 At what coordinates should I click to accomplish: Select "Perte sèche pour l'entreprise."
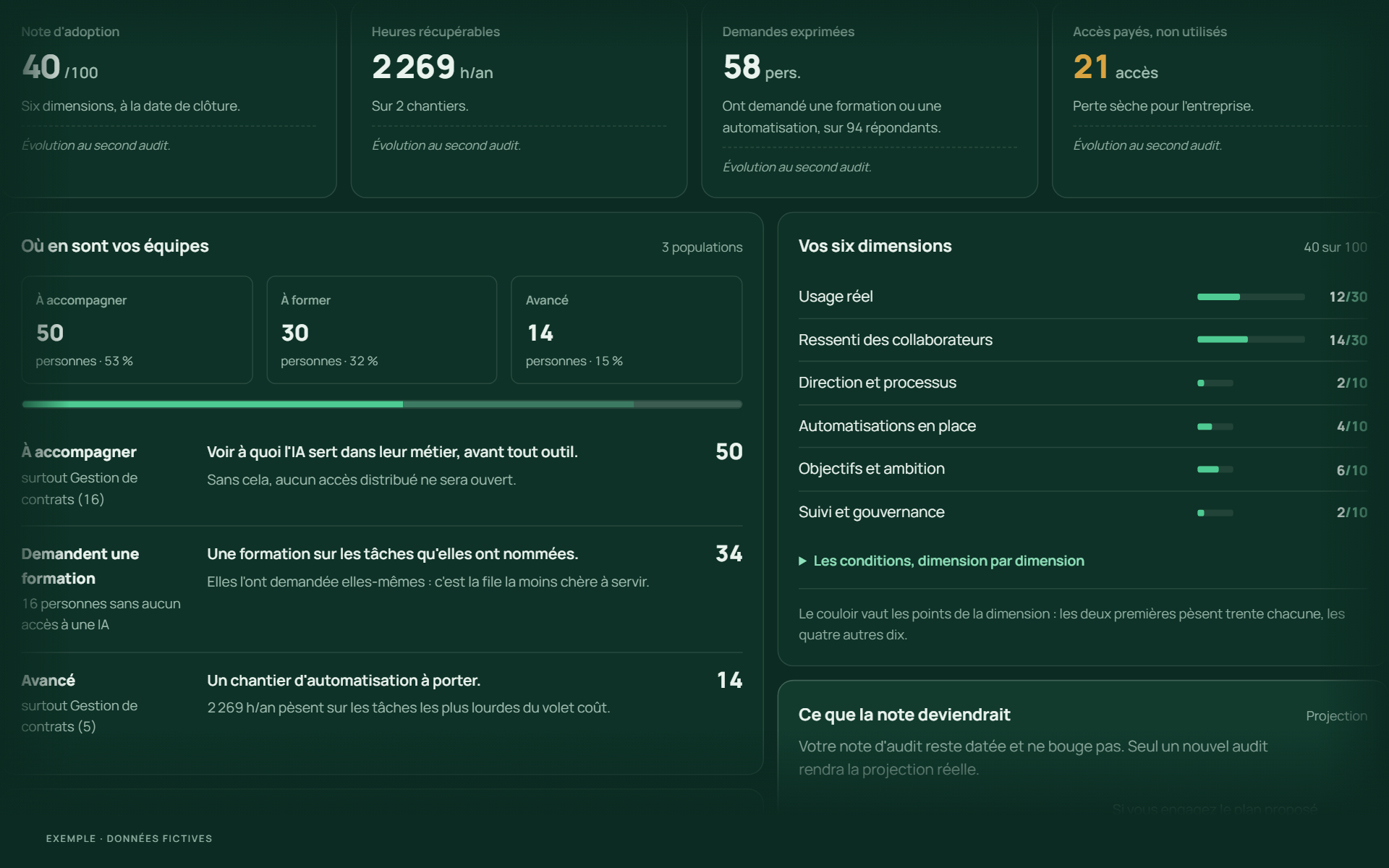pyautogui.click(x=1163, y=106)
